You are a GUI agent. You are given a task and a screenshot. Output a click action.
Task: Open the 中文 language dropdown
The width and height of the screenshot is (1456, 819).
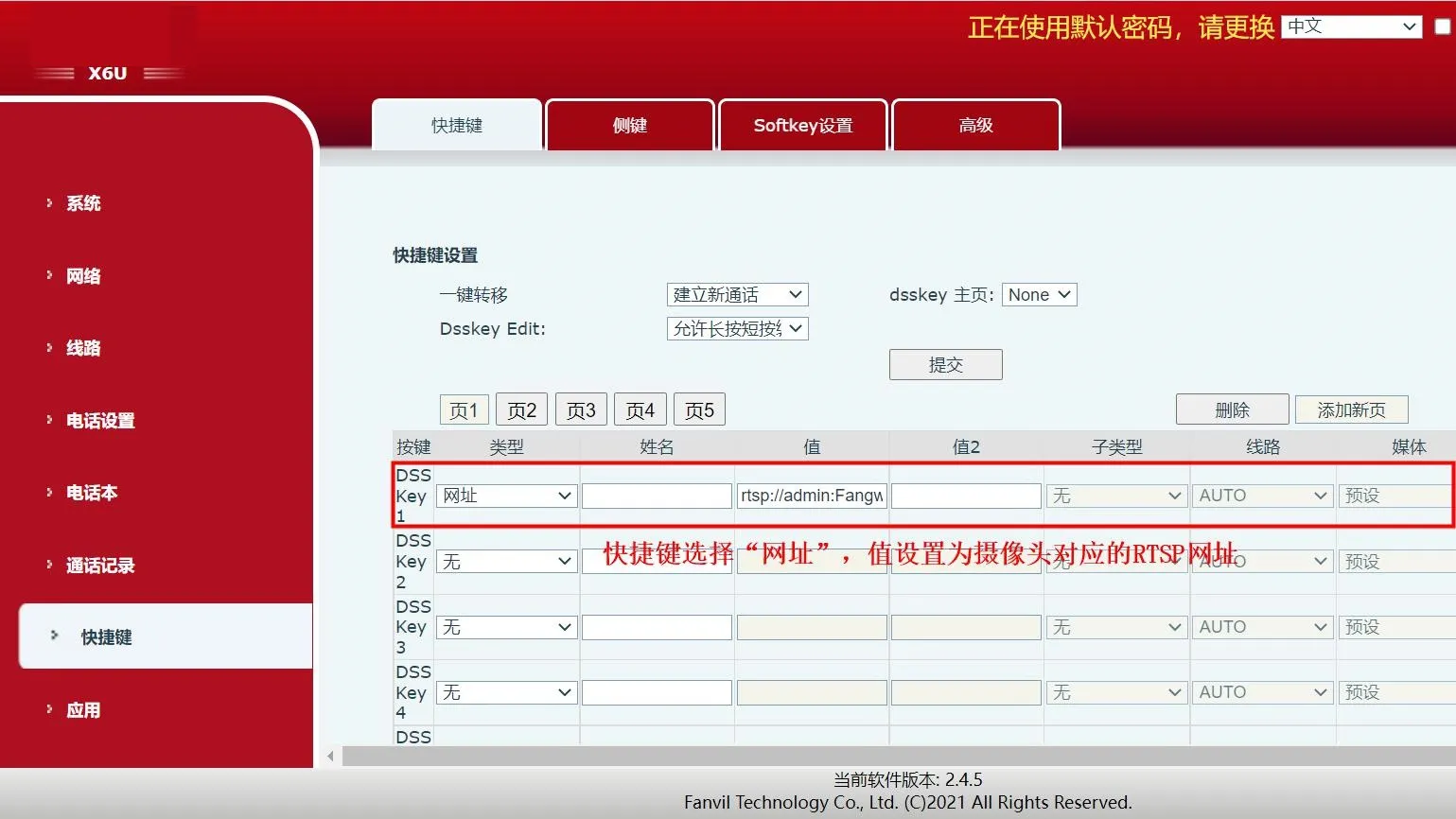pos(1350,26)
